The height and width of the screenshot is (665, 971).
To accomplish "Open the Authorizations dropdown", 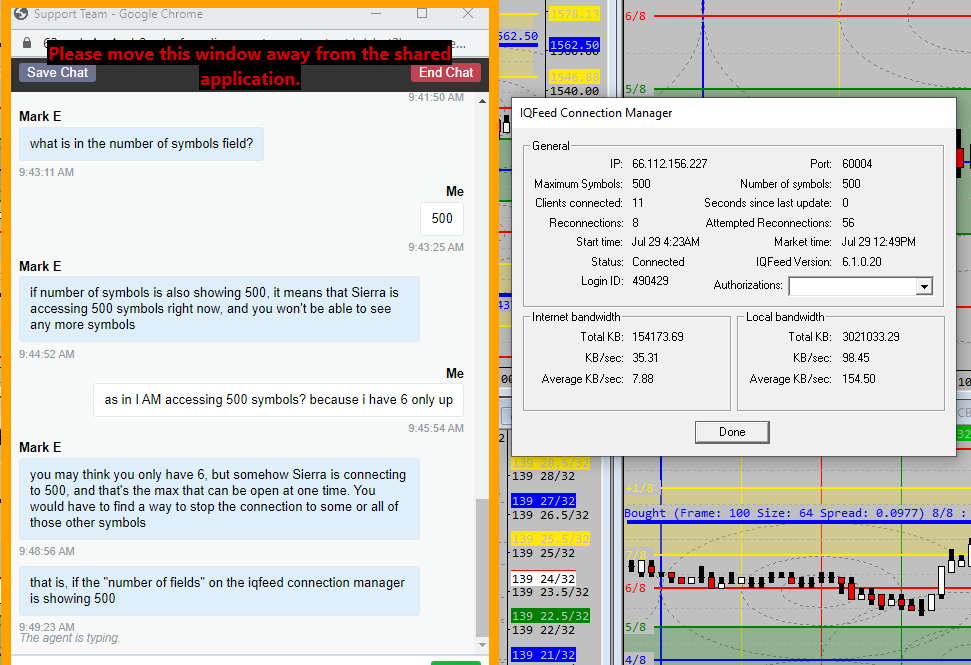I will (x=924, y=286).
